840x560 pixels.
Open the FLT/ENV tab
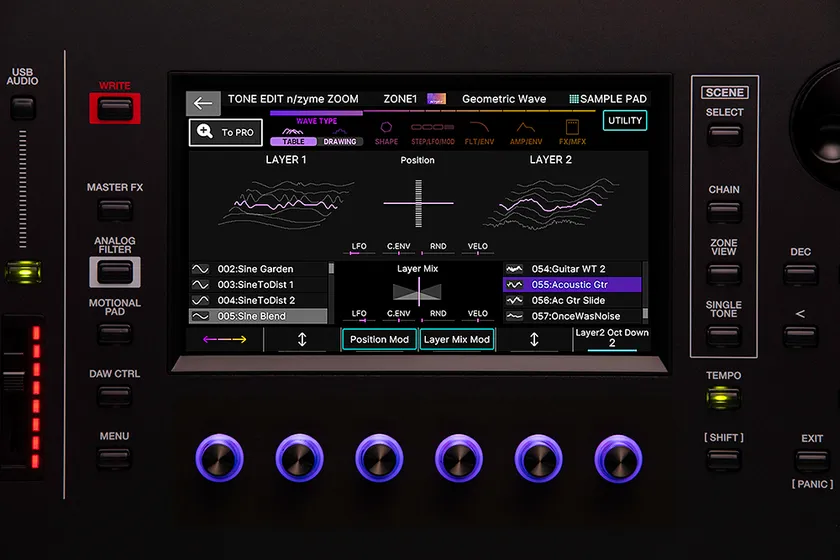coord(479,133)
